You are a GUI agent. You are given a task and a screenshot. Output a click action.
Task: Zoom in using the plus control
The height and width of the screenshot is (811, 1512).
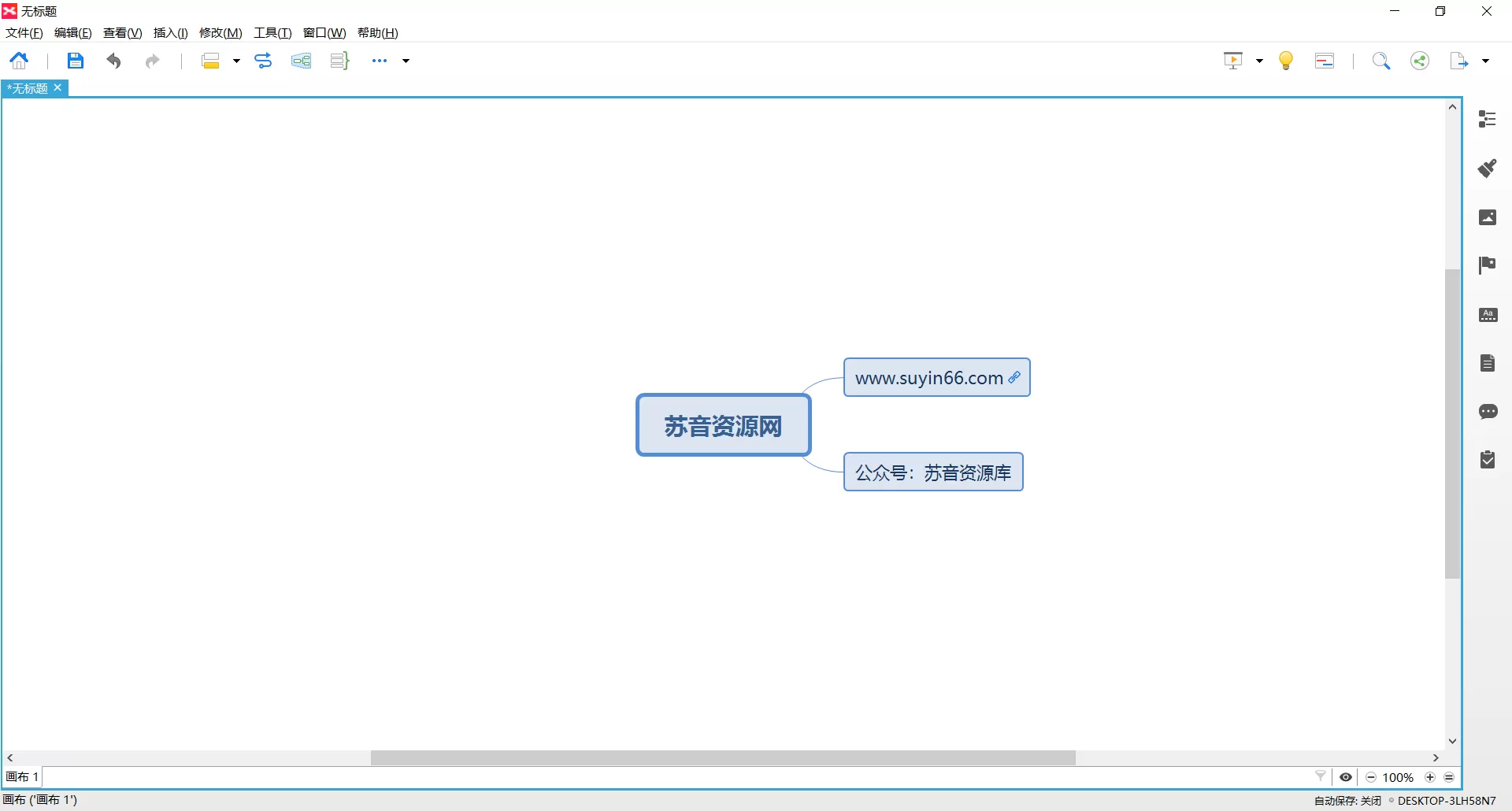pos(1429,777)
